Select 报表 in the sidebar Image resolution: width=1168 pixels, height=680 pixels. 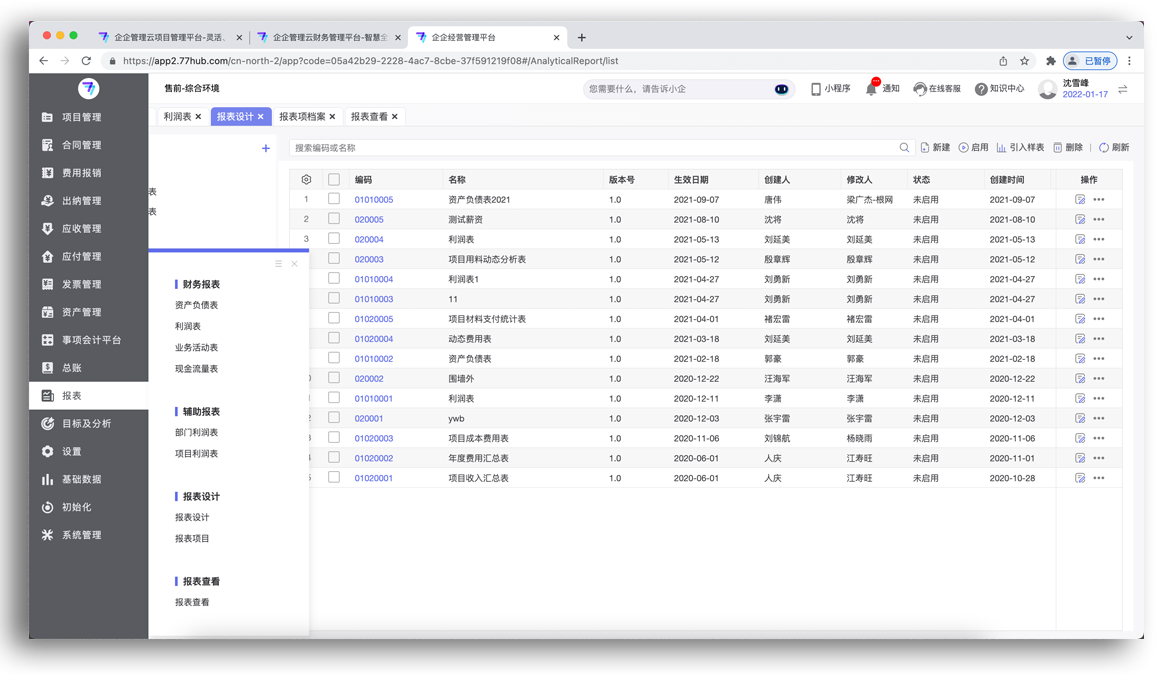89,395
